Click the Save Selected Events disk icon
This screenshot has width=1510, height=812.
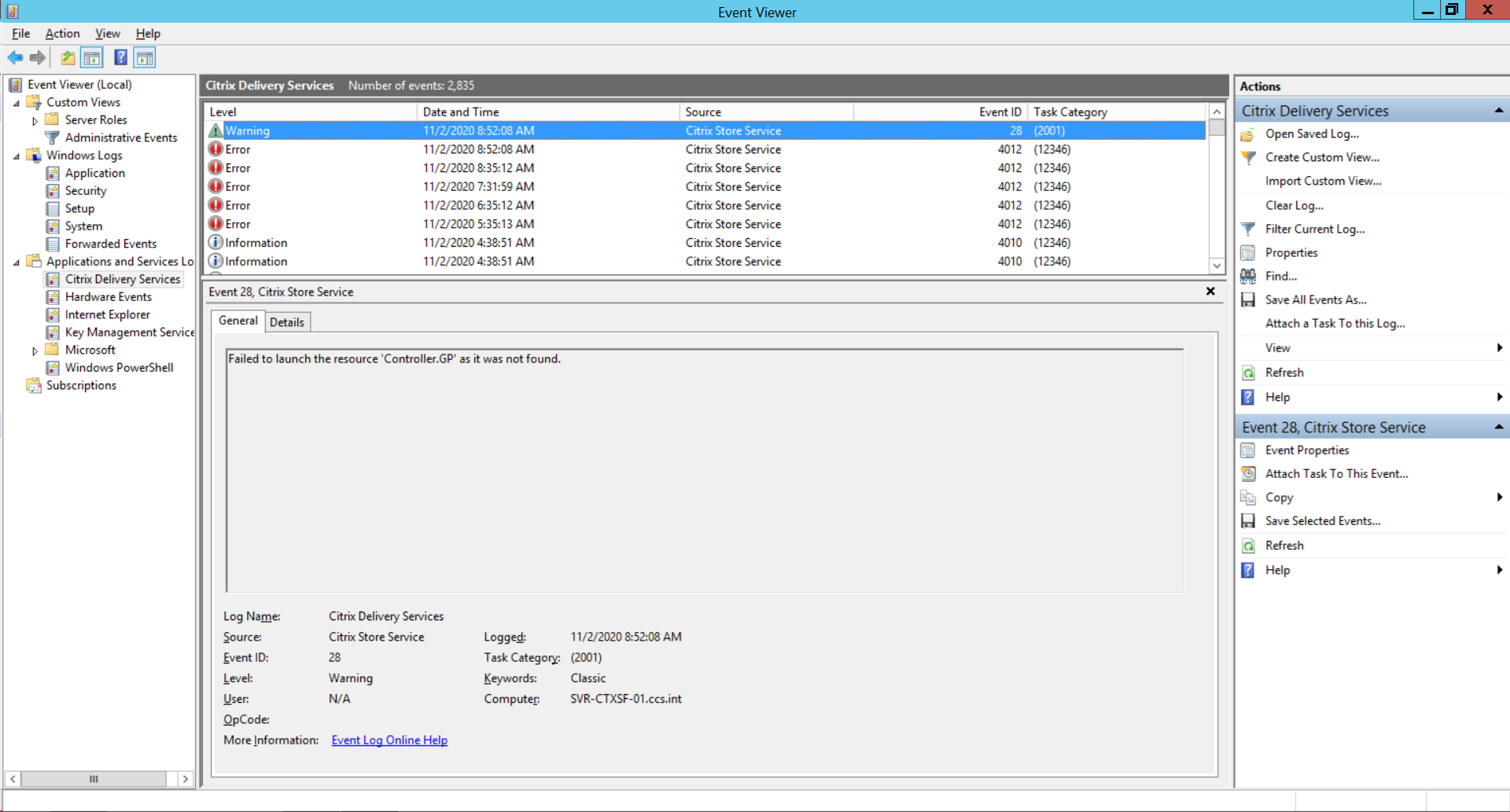1248,521
